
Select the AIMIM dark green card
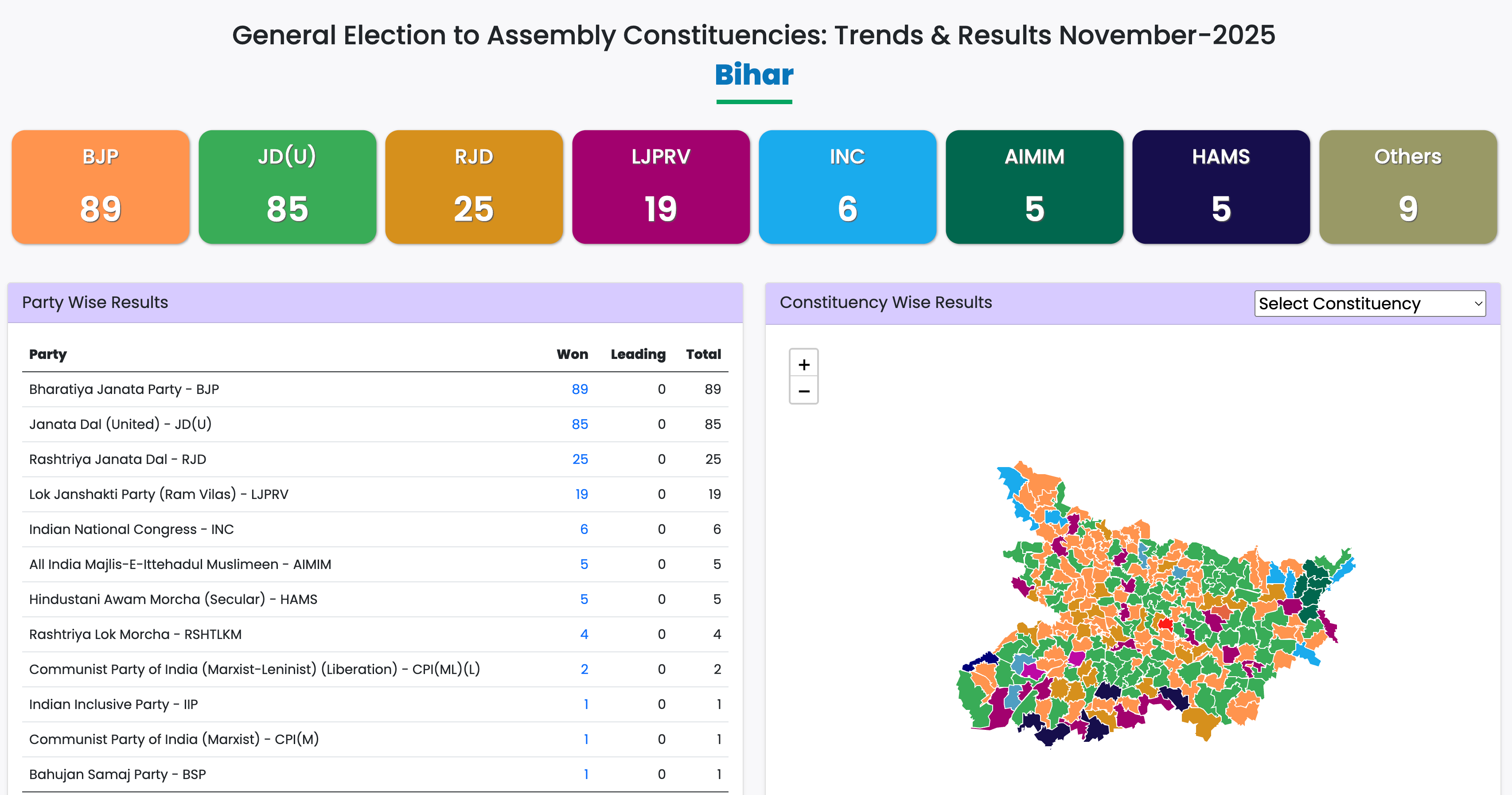point(1034,187)
